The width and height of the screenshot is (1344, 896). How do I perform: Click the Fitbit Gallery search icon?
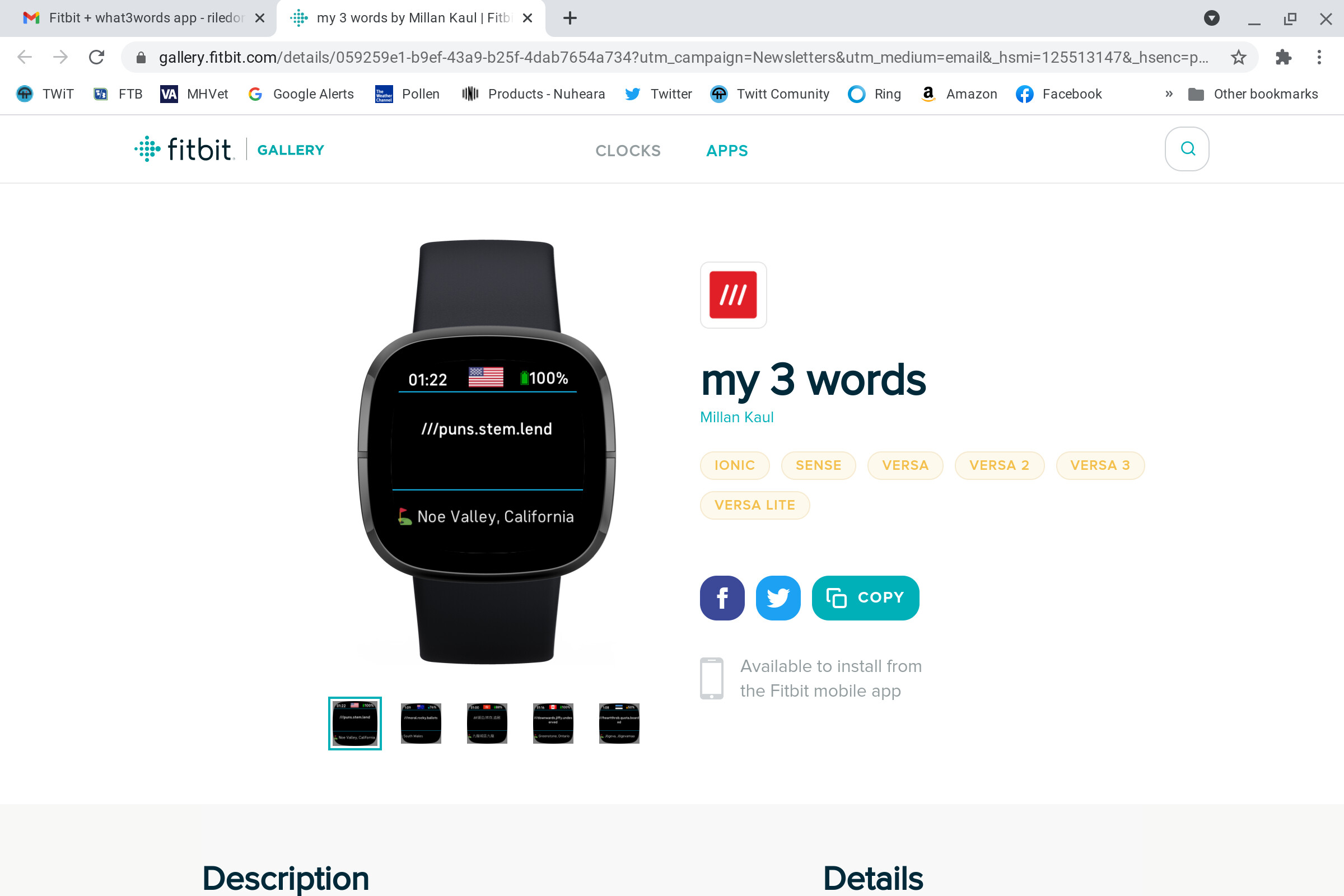pyautogui.click(x=1187, y=149)
